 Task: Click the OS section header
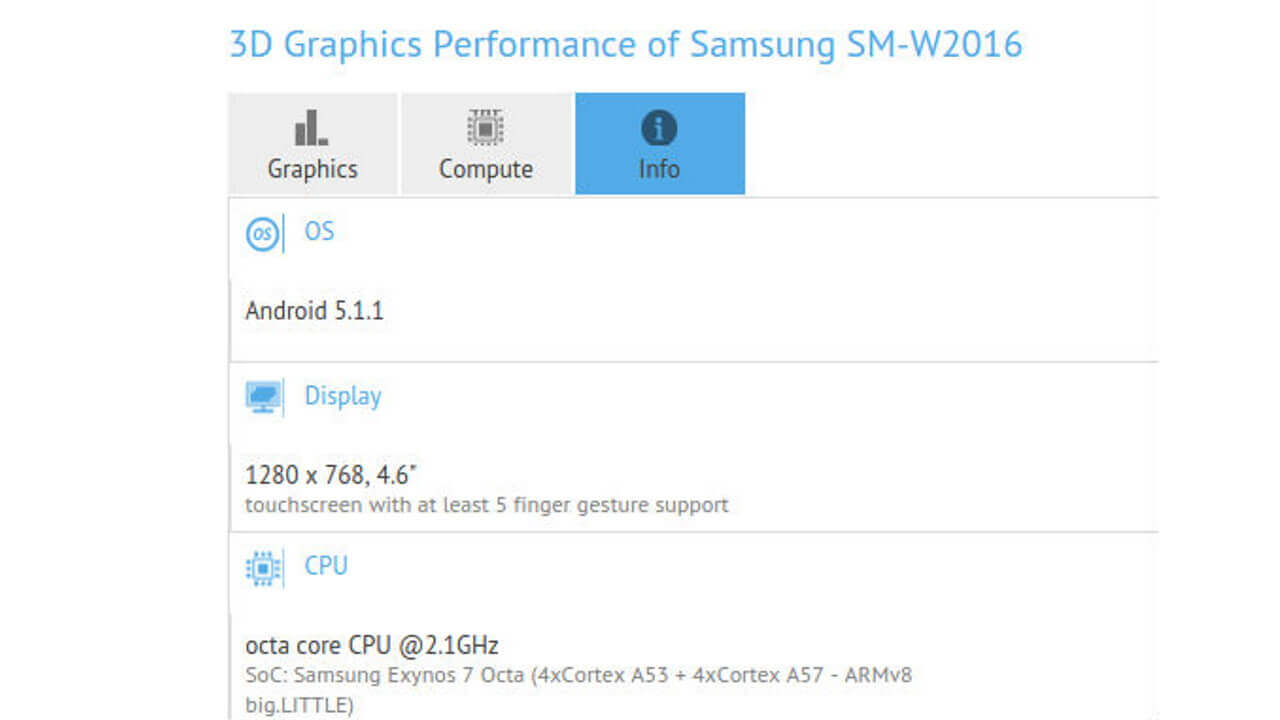coord(319,232)
